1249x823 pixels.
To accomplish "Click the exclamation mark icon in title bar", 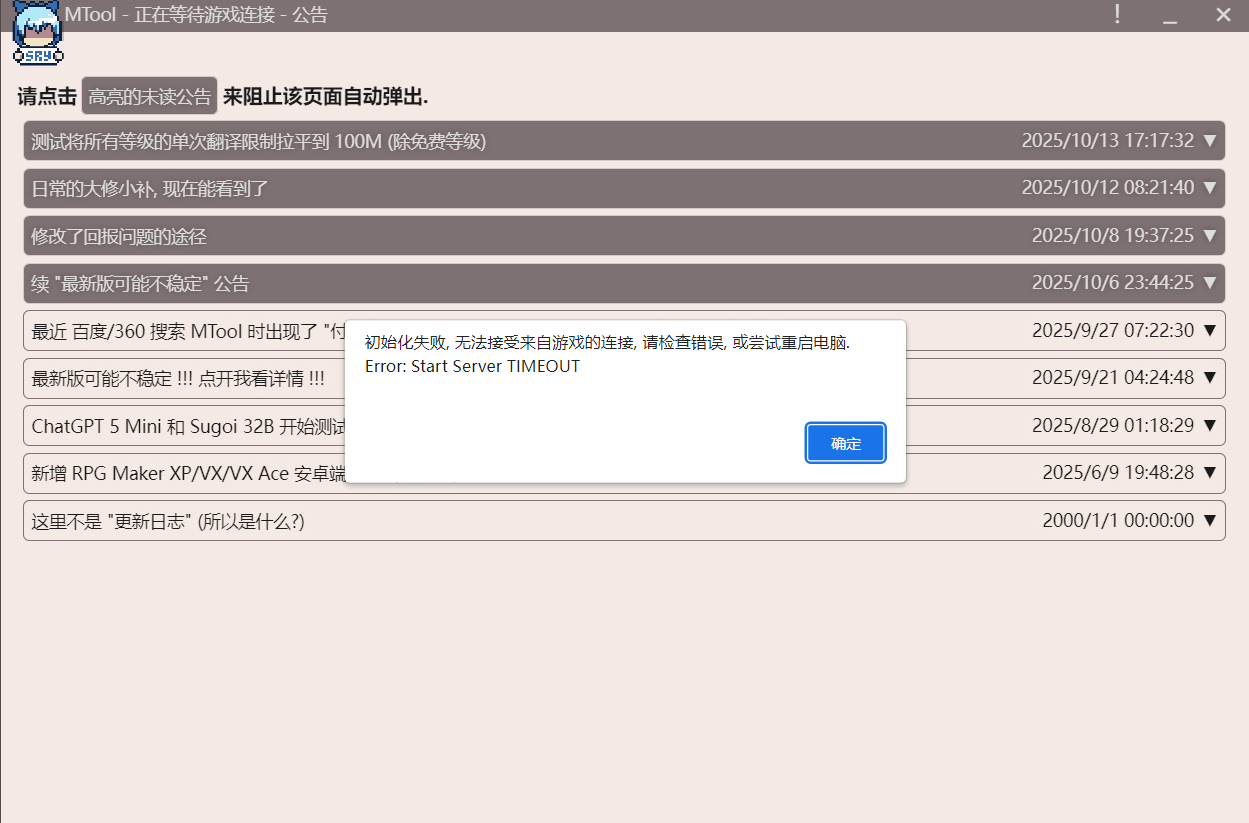I will (x=1117, y=15).
